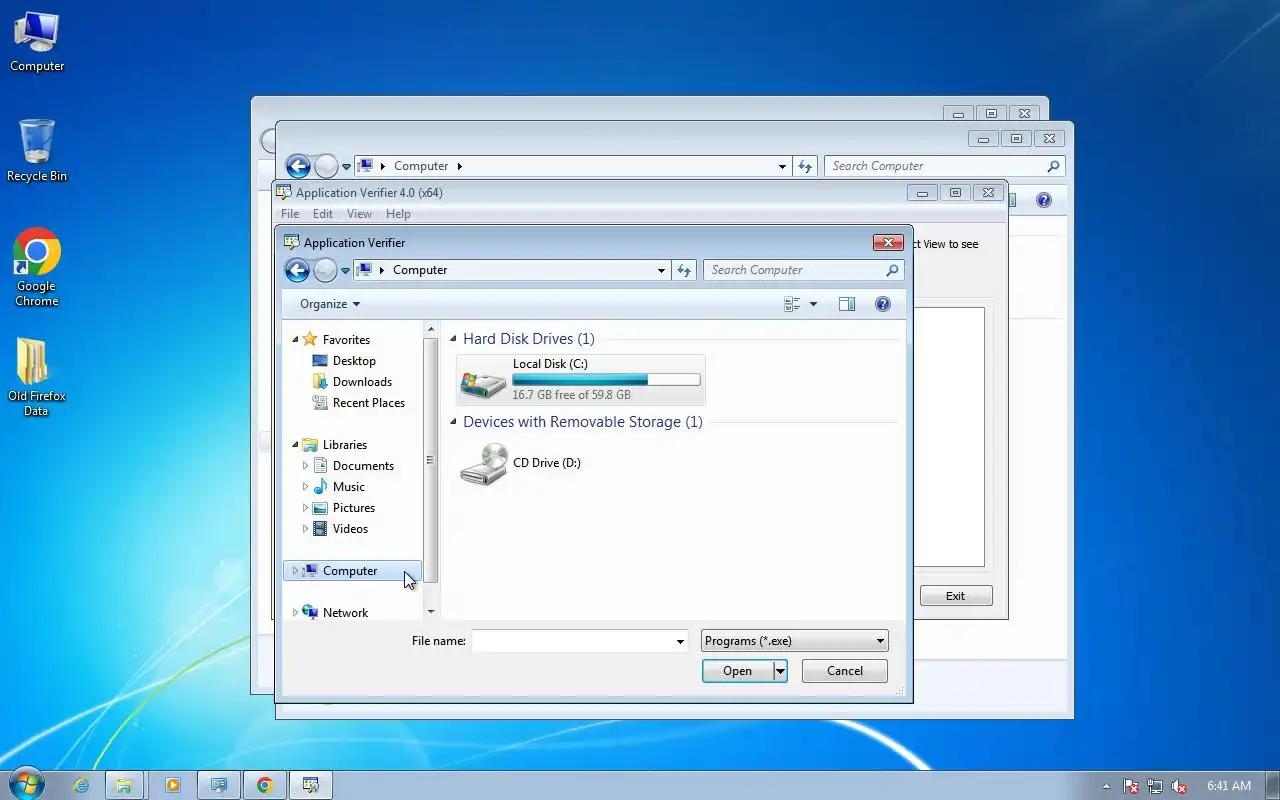Open the view options dropdown arrow
This screenshot has width=1280, height=800.
click(813, 304)
